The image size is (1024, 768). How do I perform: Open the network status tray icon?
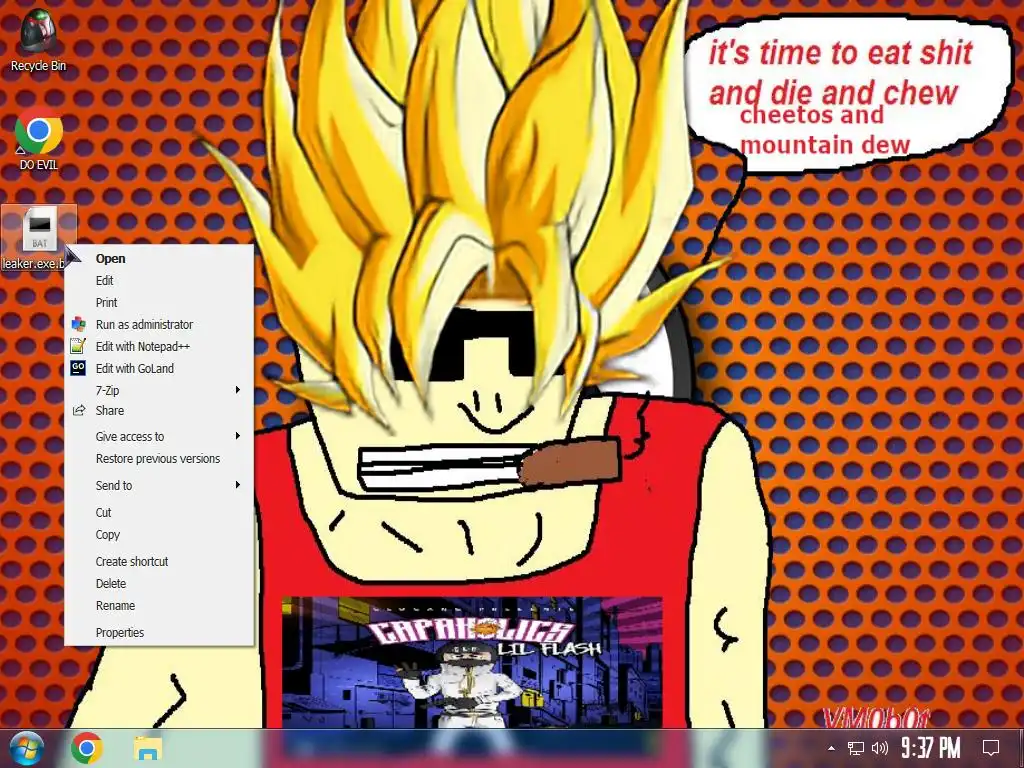856,748
